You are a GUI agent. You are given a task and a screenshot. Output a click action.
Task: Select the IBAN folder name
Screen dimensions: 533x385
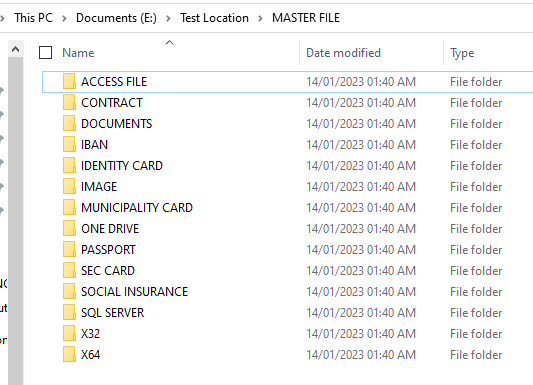(x=94, y=145)
